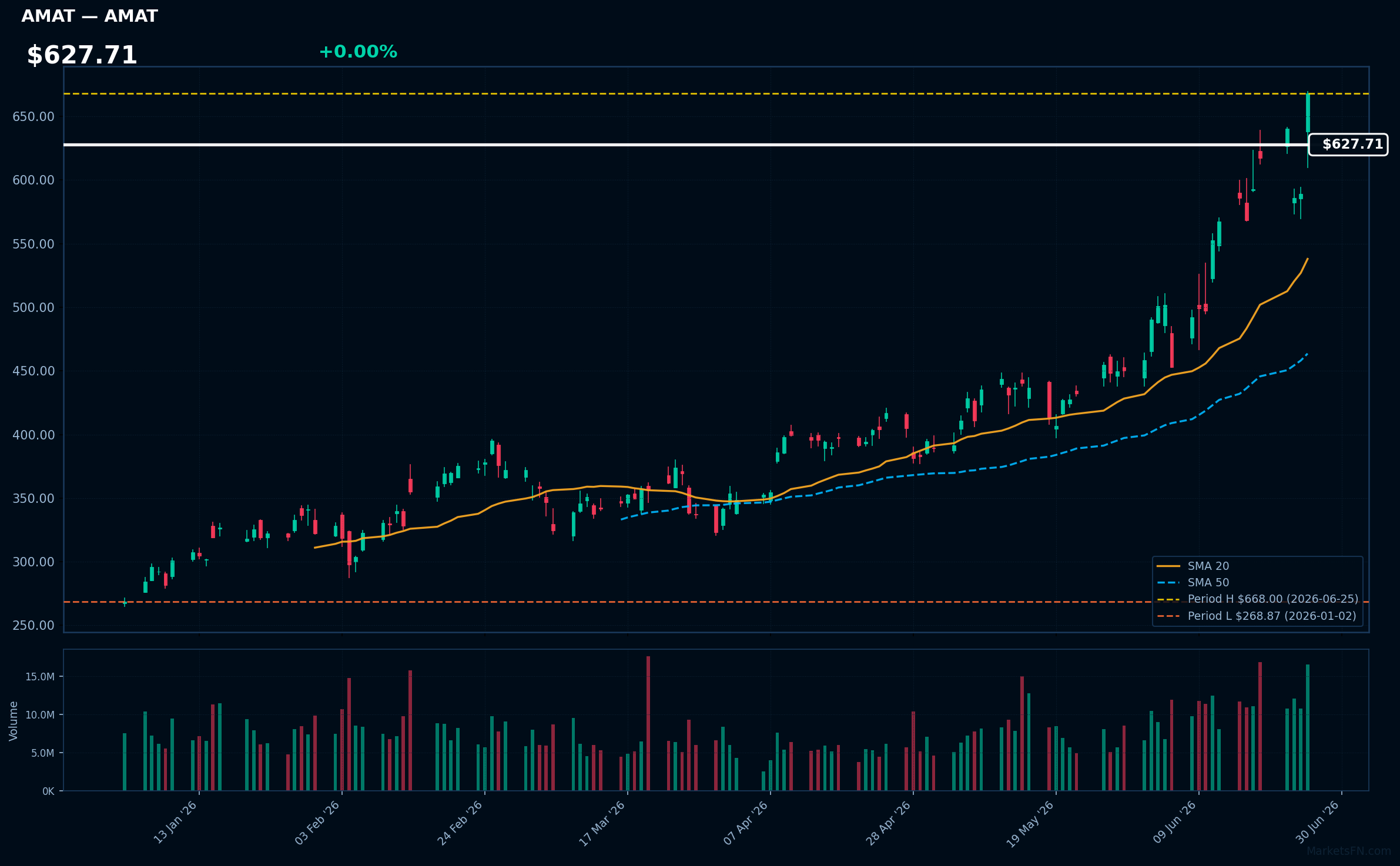Click Period H $668.00 legend entry

(x=1257, y=599)
